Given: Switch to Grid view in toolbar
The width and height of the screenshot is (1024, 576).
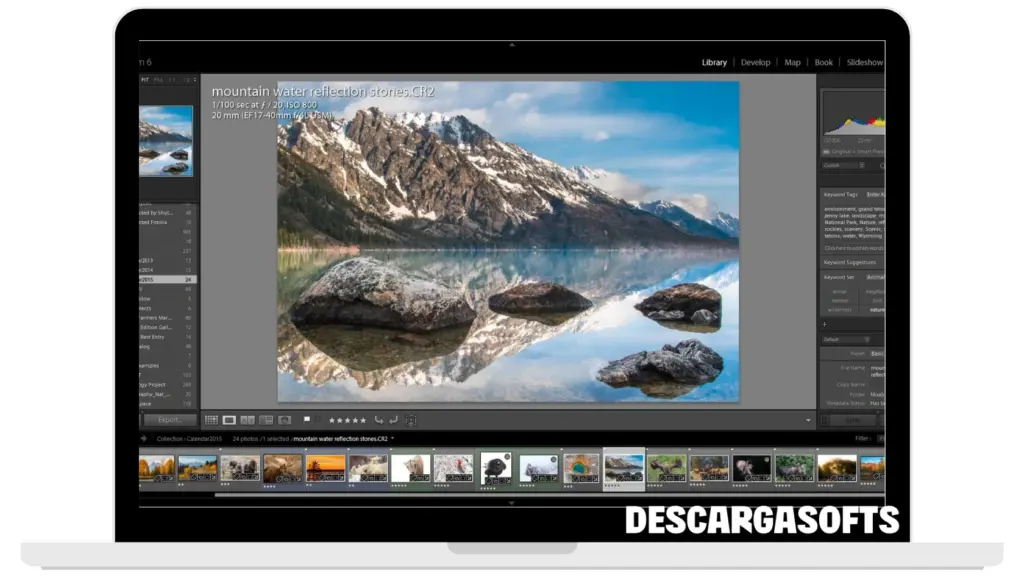Looking at the screenshot, I should 211,420.
